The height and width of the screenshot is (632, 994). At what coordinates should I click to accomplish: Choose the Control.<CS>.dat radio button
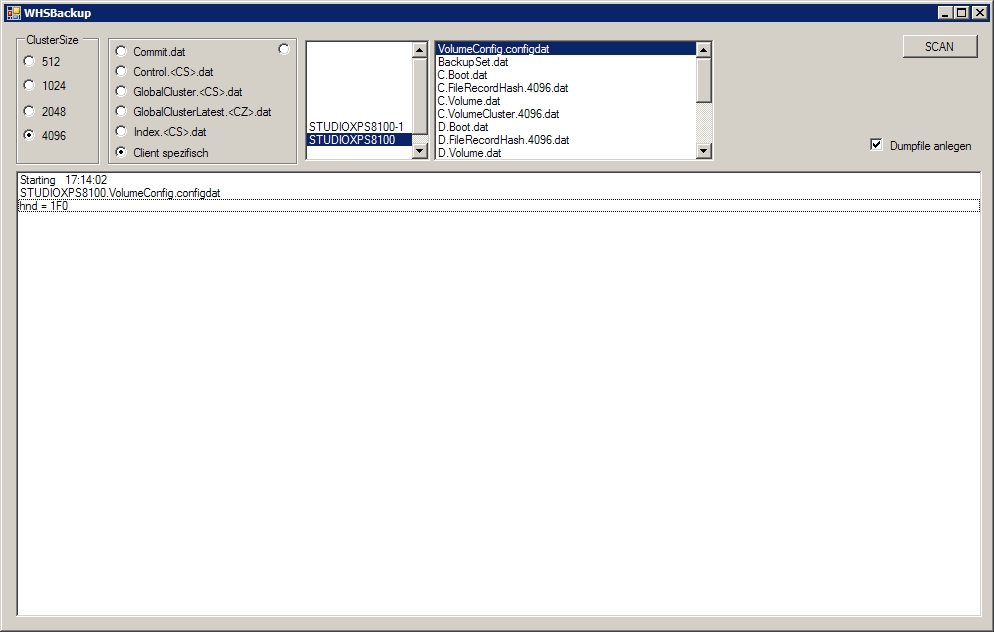click(121, 71)
